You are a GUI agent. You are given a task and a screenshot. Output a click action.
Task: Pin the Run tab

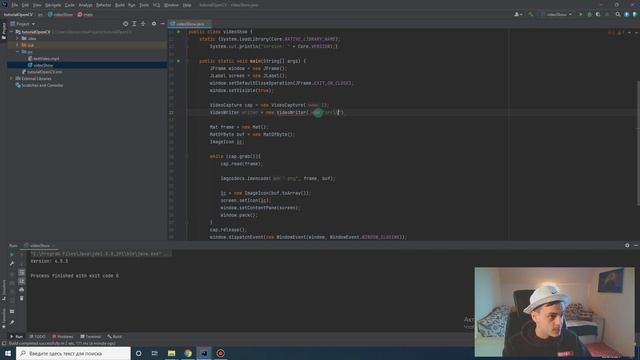pos(12,322)
